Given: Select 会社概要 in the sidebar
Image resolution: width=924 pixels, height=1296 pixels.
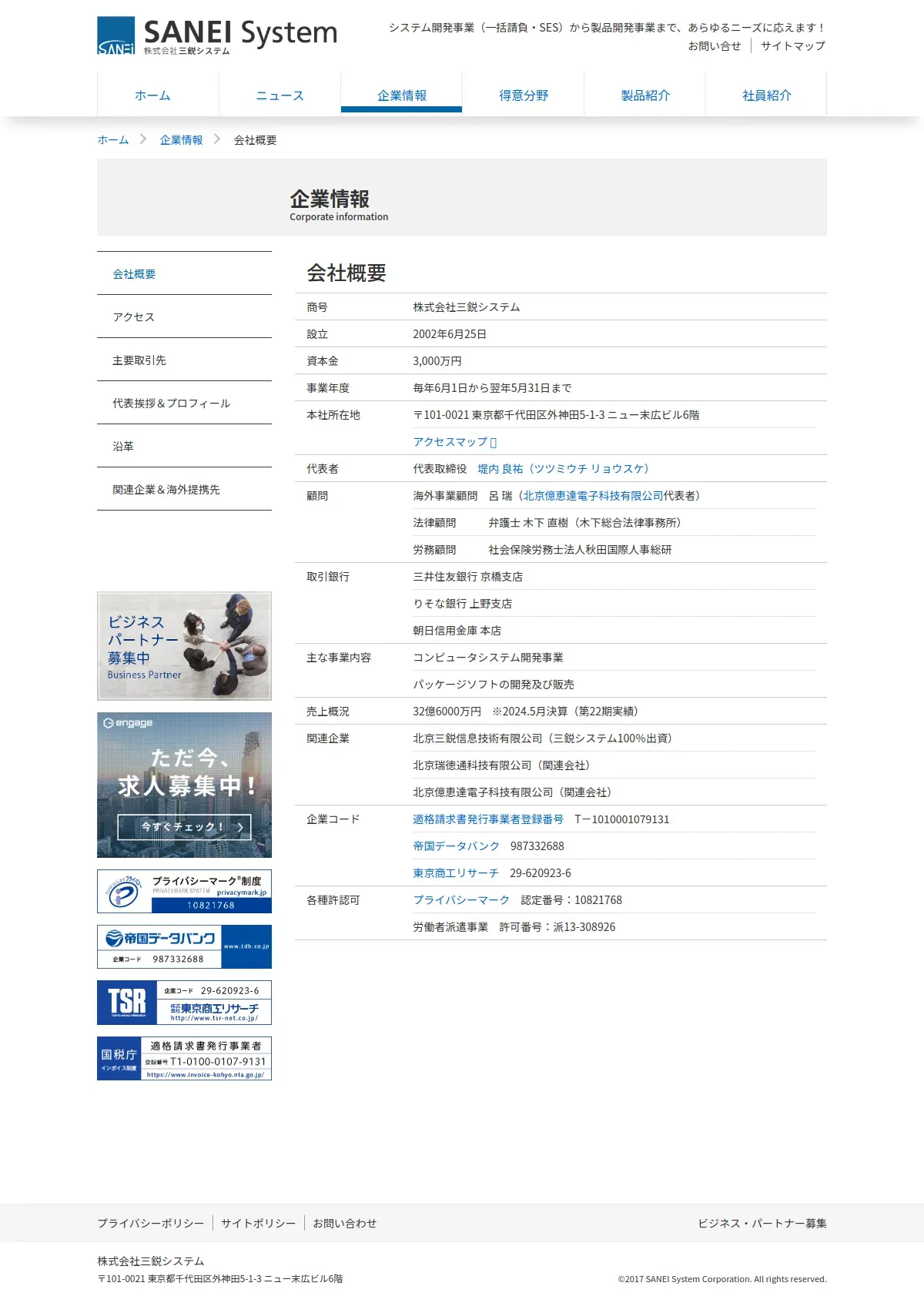Looking at the screenshot, I should (184, 273).
